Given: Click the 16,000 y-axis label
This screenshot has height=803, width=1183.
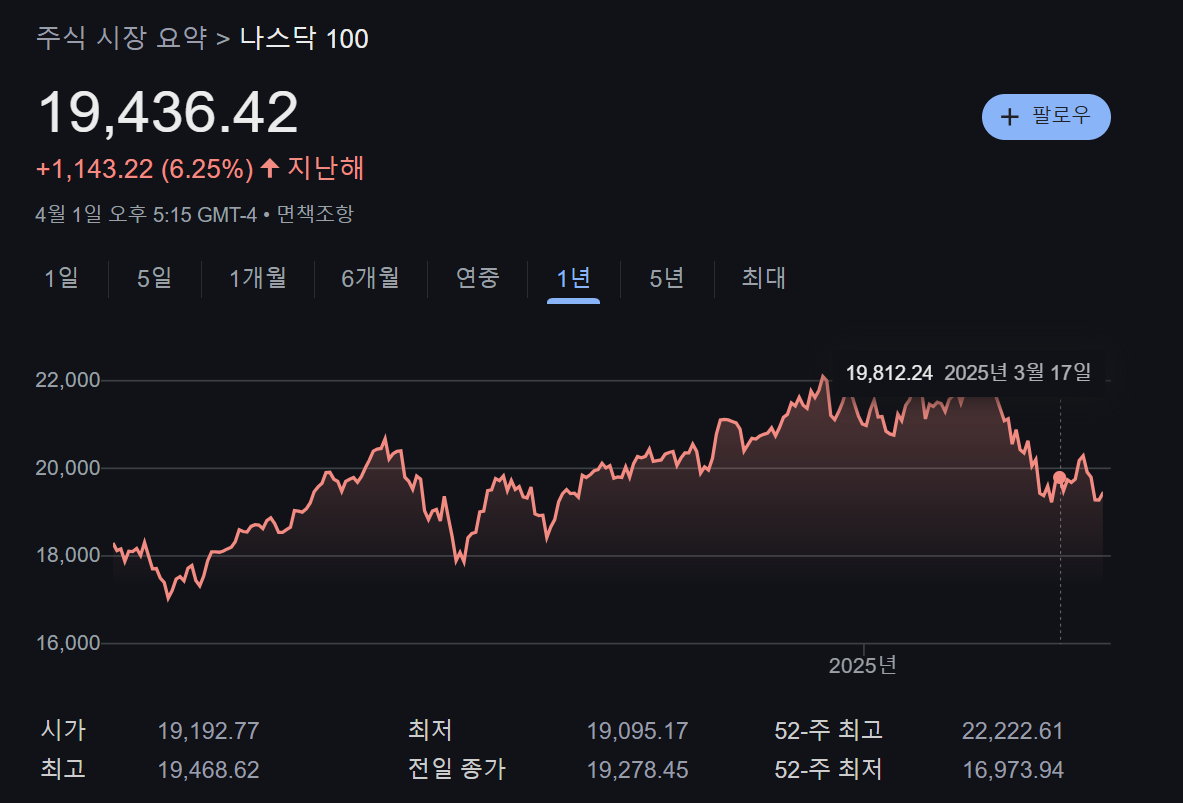Looking at the screenshot, I should (68, 643).
